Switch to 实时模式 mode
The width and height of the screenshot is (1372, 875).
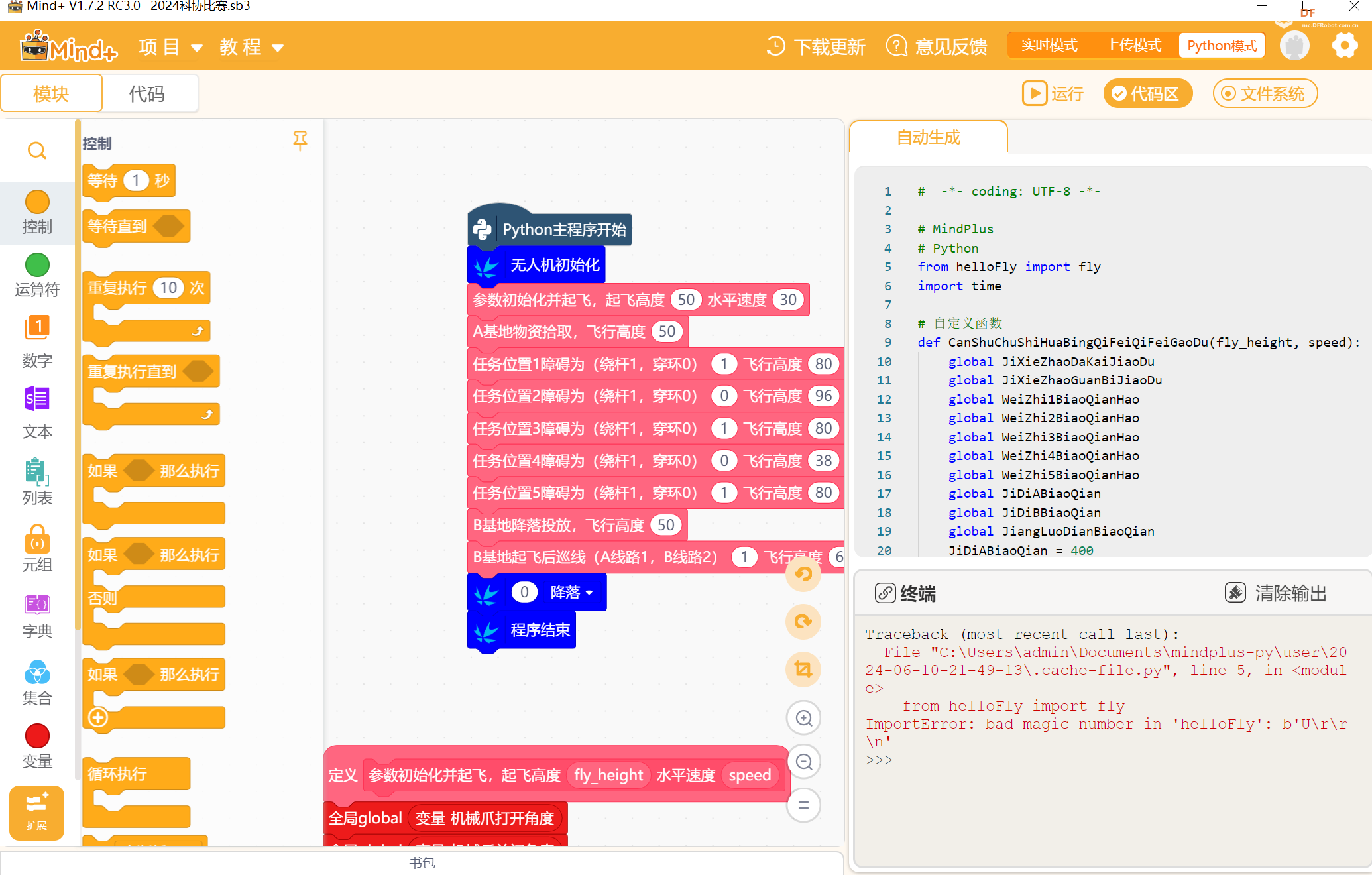click(x=1049, y=45)
